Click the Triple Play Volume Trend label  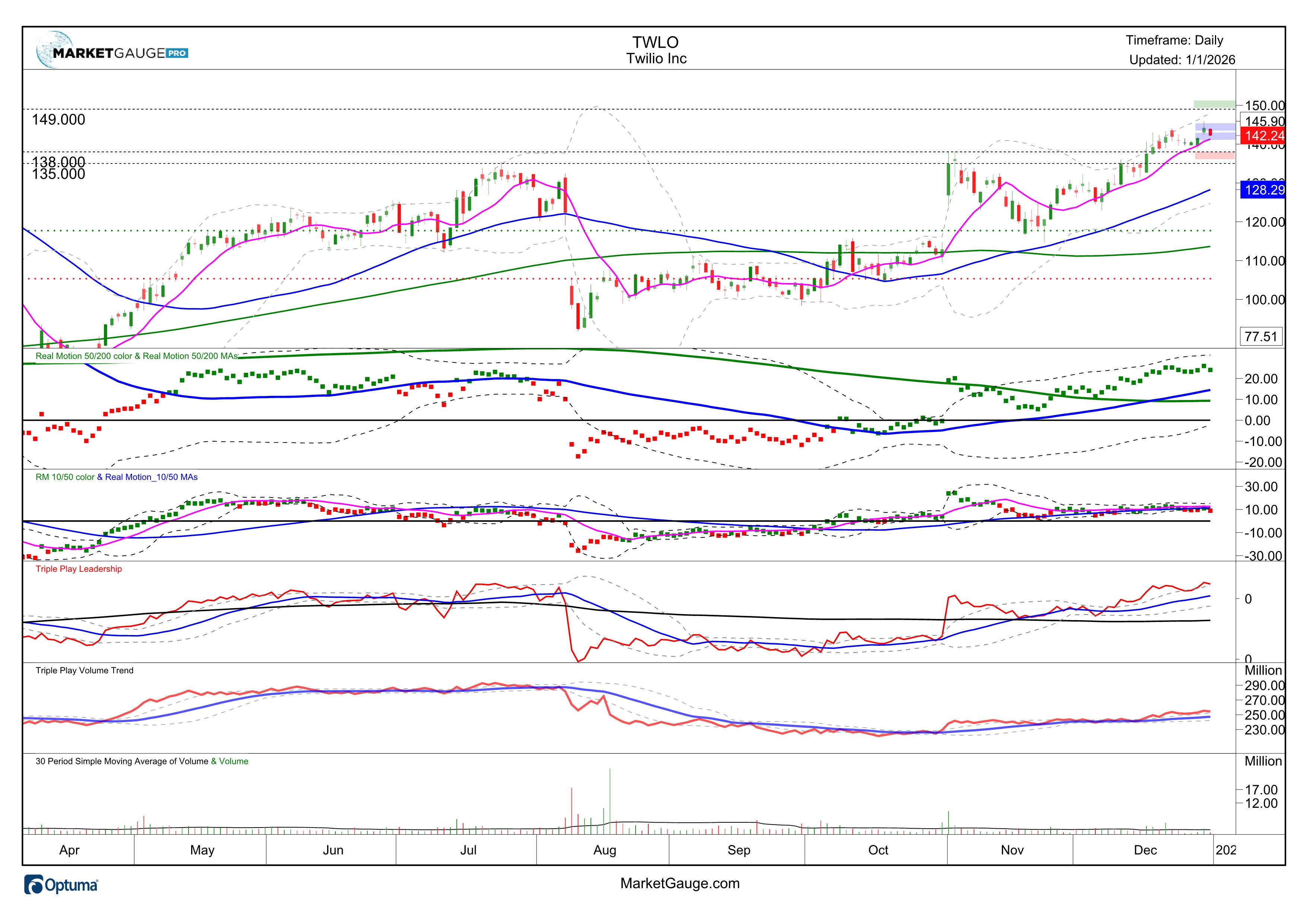coord(84,671)
